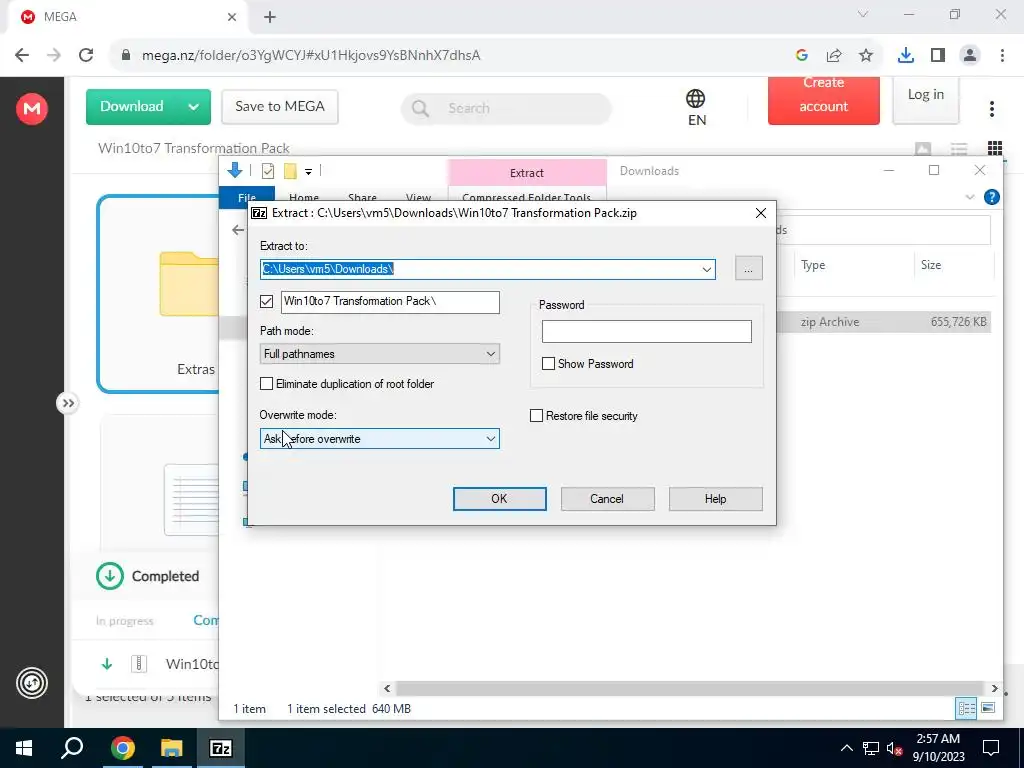This screenshot has height=768, width=1024.
Task: Open Explorer Share tab
Action: pos(362,197)
